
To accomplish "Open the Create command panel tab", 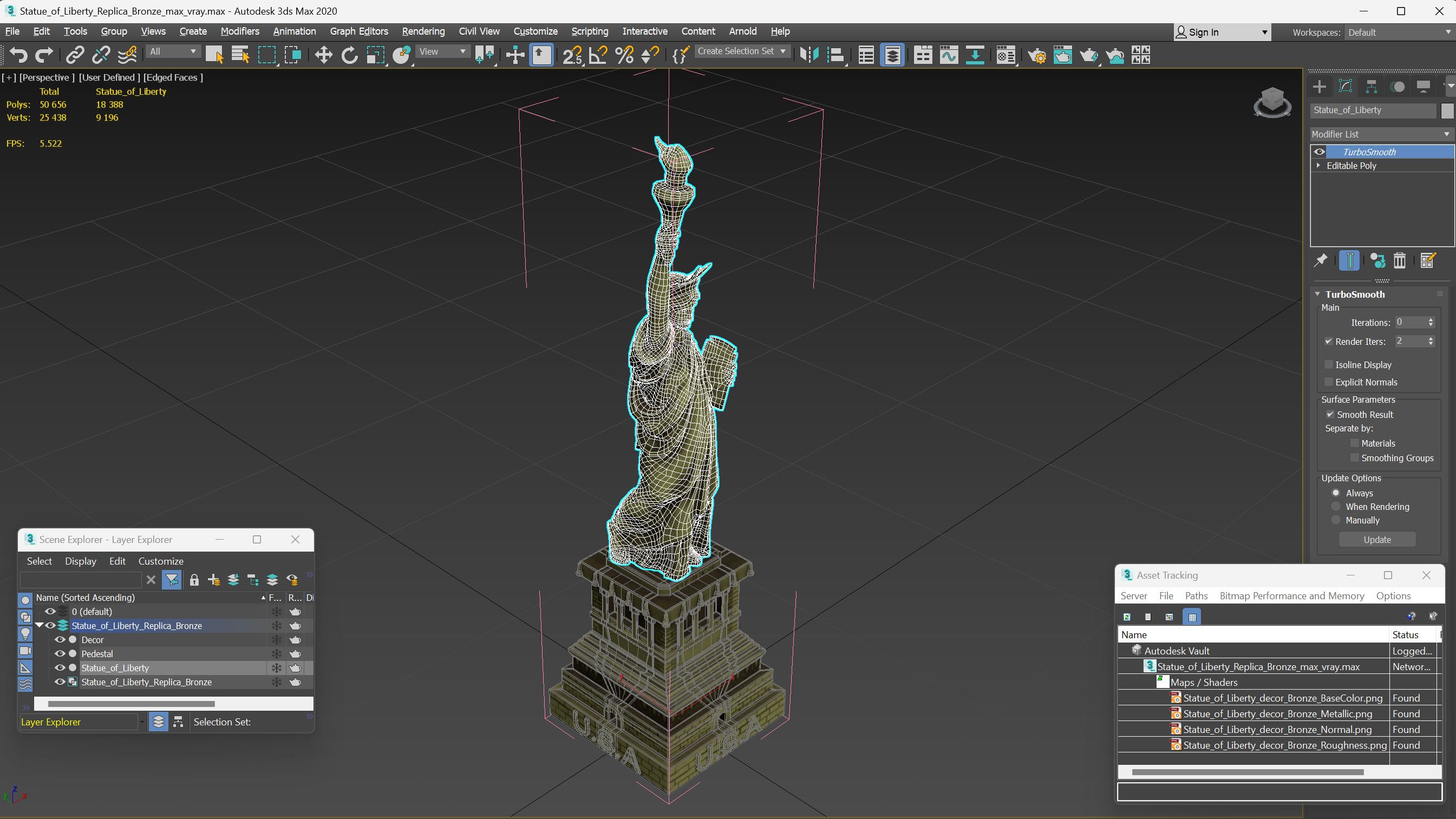I will point(1319,87).
